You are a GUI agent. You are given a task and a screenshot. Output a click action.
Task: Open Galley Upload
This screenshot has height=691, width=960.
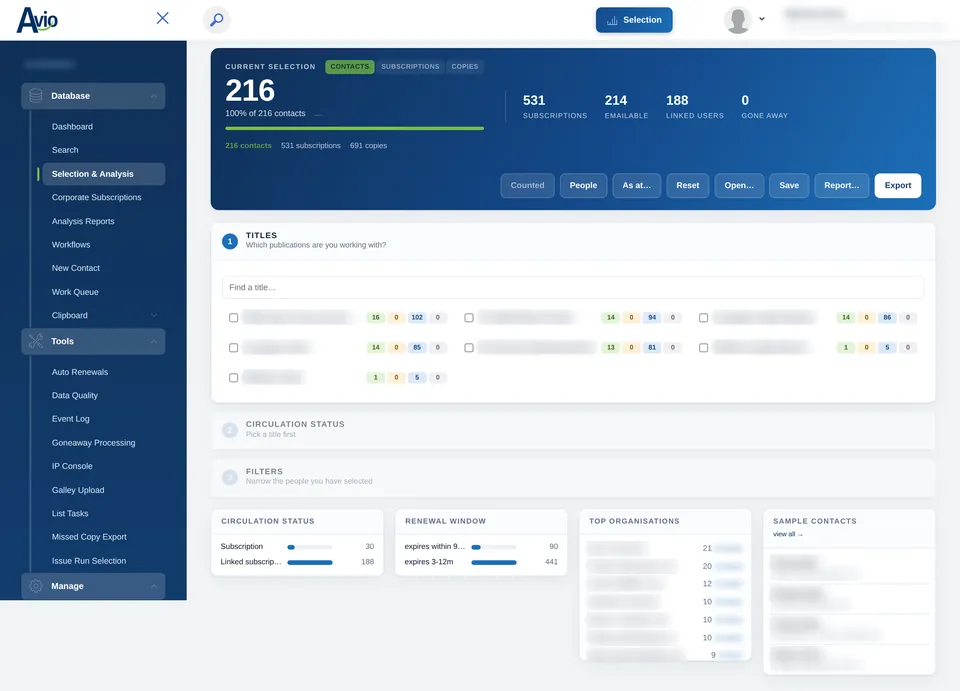pos(78,490)
